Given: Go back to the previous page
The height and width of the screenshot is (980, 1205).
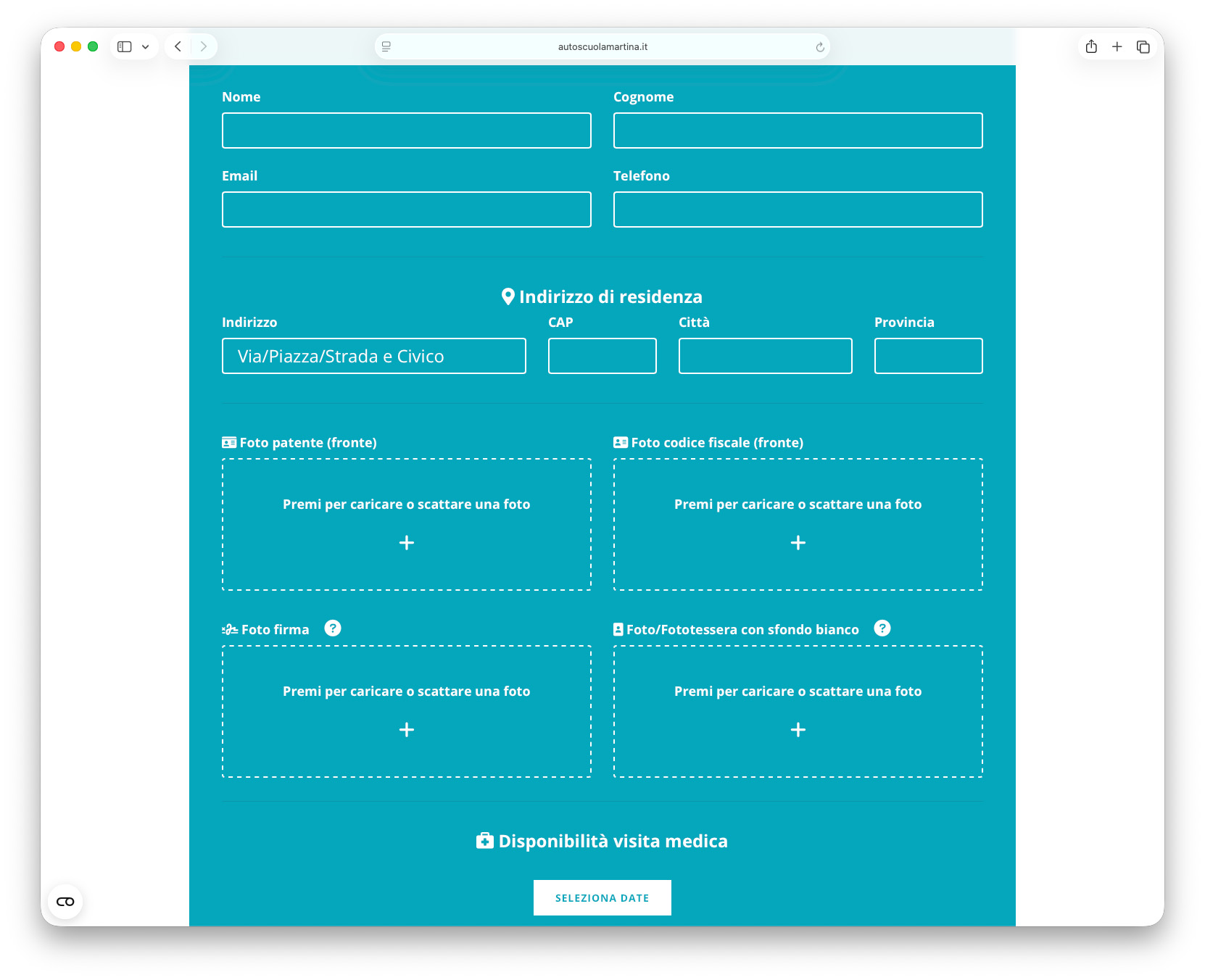Looking at the screenshot, I should 178,47.
